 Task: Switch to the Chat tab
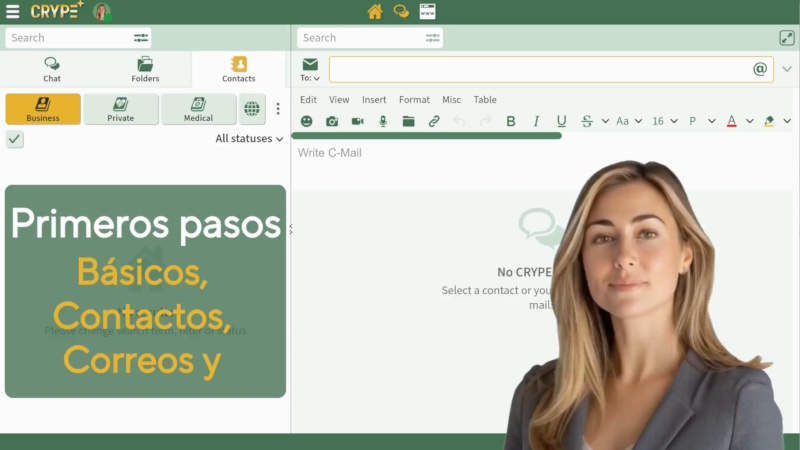click(x=52, y=69)
